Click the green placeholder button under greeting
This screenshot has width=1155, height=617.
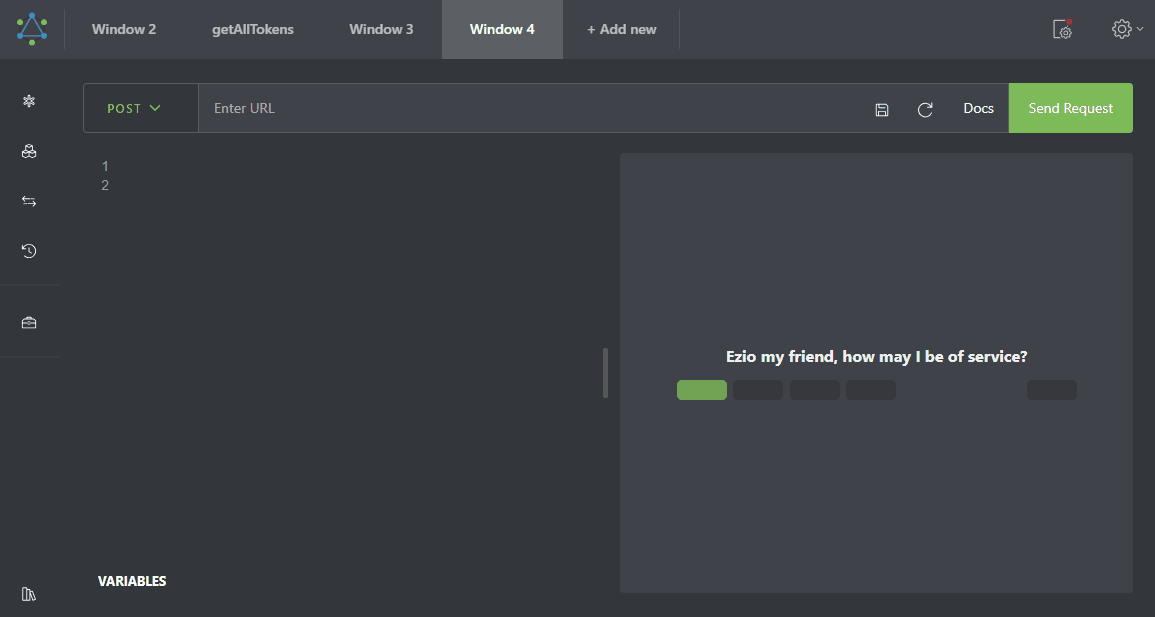(x=702, y=390)
